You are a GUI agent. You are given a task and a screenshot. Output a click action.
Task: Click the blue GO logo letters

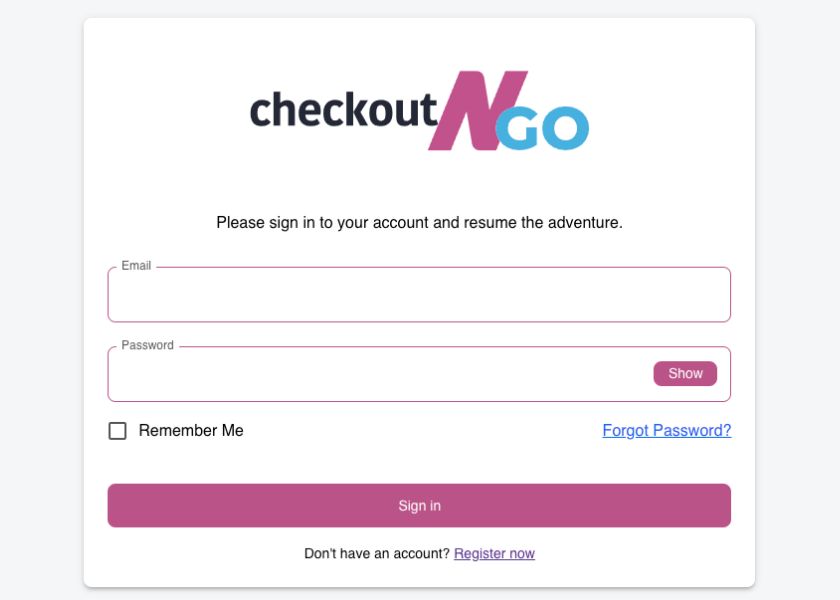(543, 129)
